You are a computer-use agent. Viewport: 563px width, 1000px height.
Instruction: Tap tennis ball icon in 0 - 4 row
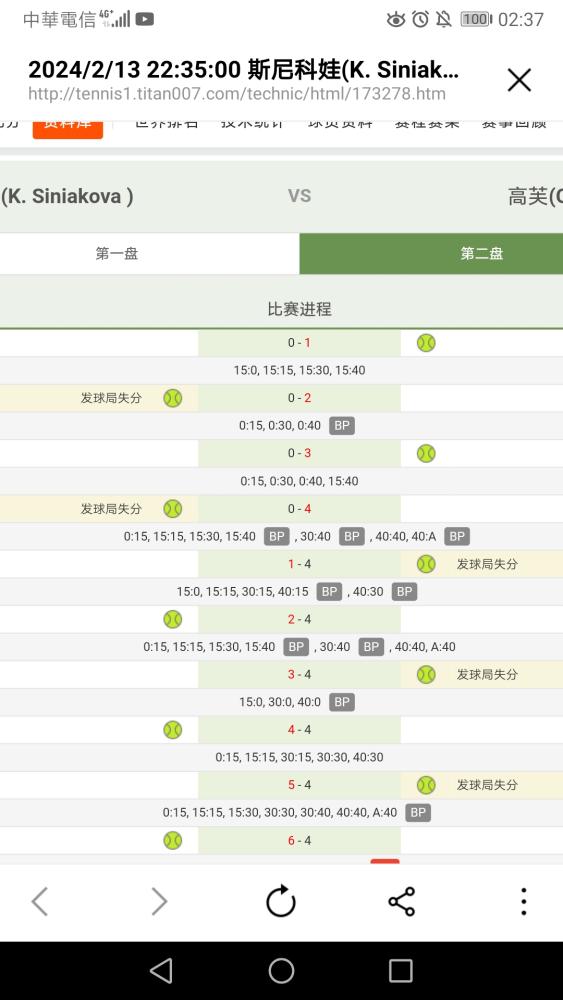[173, 509]
